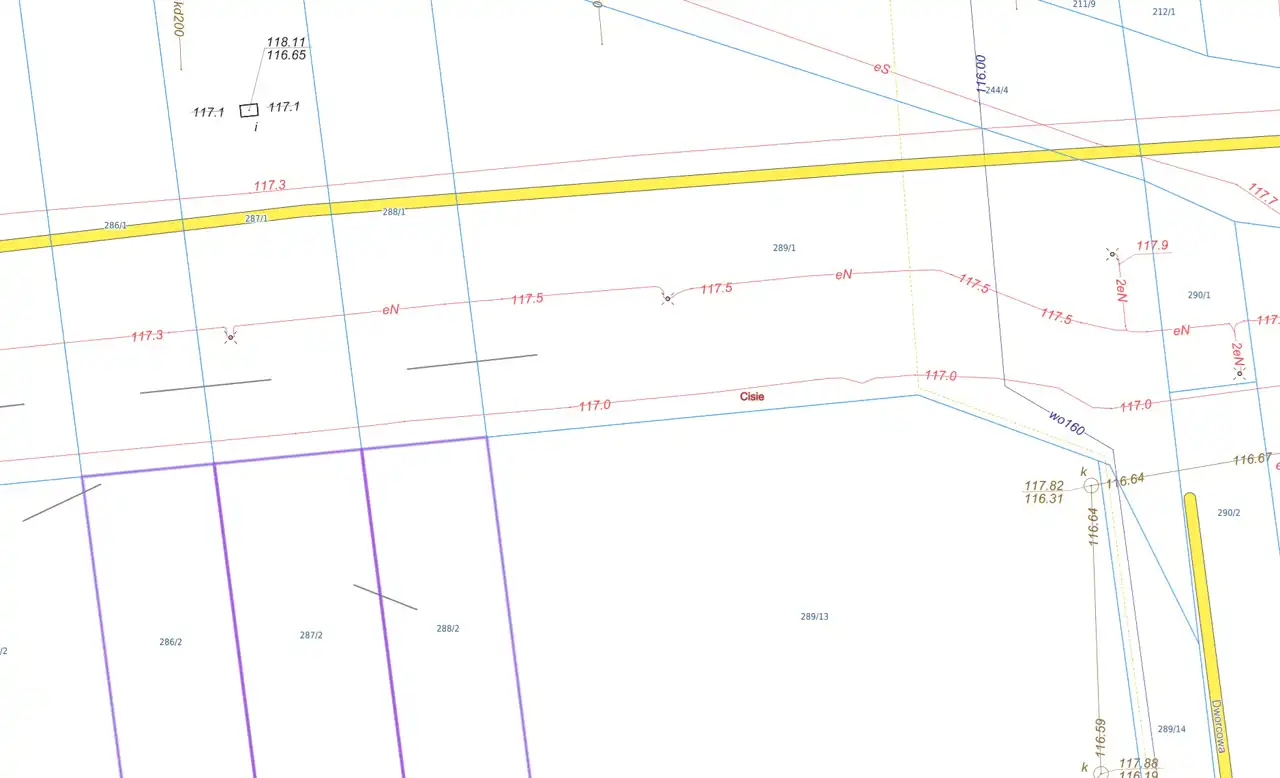This screenshot has width=1280, height=778.
Task: Select parcel label 288/2
Action: point(448,629)
